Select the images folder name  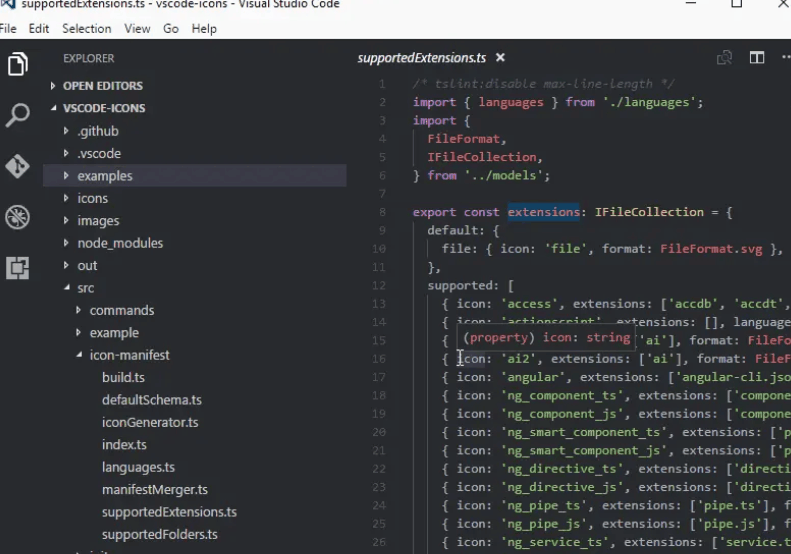click(x=98, y=221)
